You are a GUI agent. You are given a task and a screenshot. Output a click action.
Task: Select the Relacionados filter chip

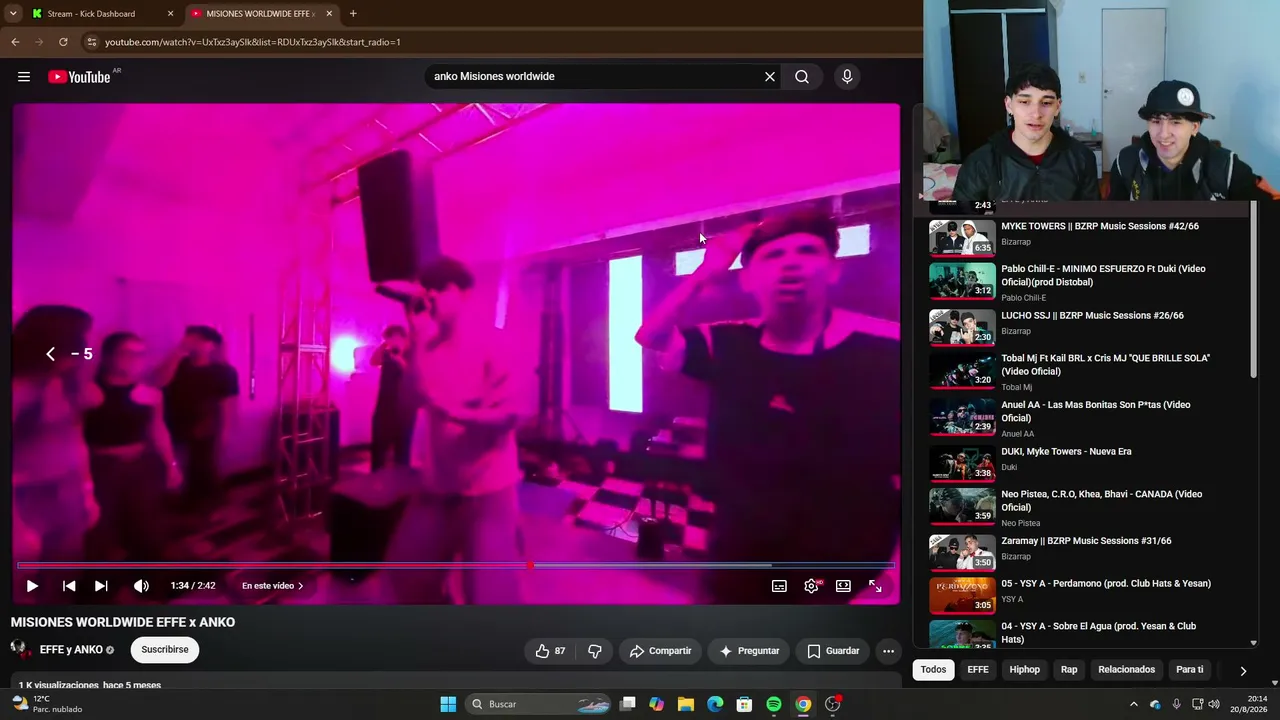1126,670
